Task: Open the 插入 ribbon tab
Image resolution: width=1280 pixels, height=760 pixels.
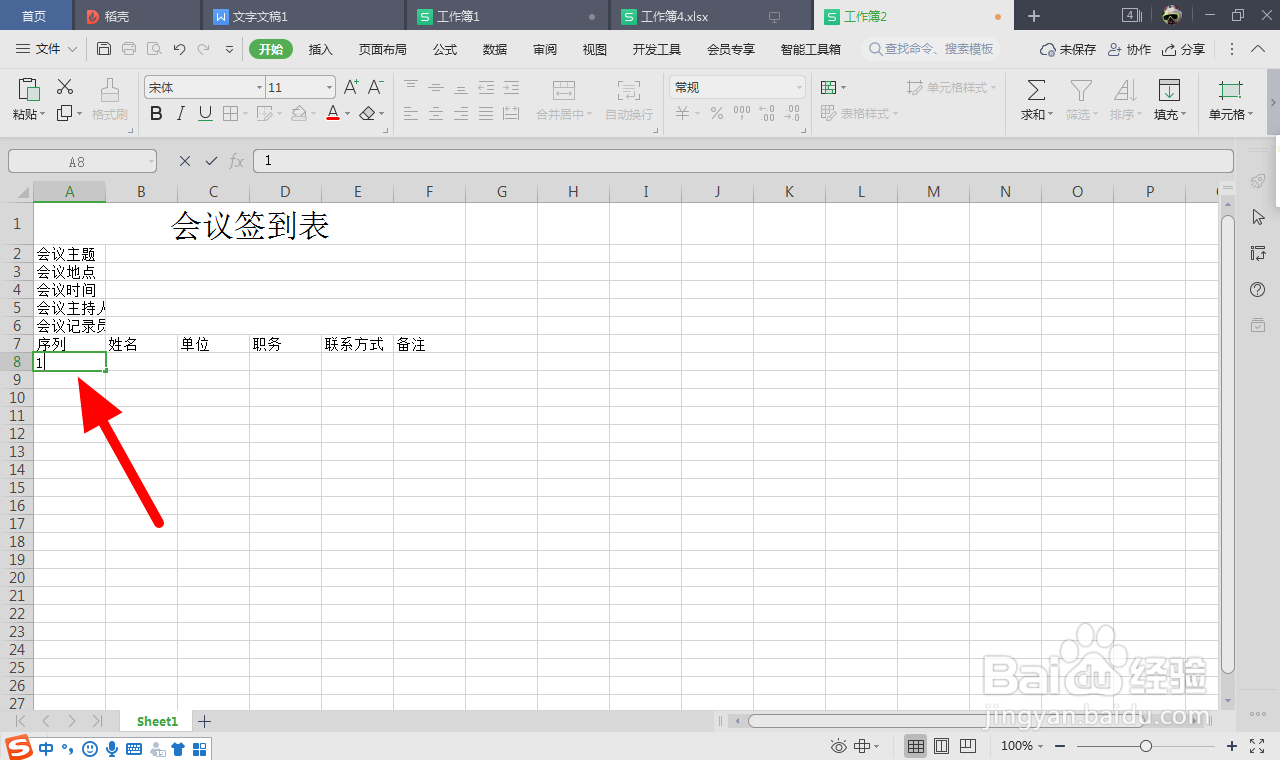Action: (x=321, y=49)
